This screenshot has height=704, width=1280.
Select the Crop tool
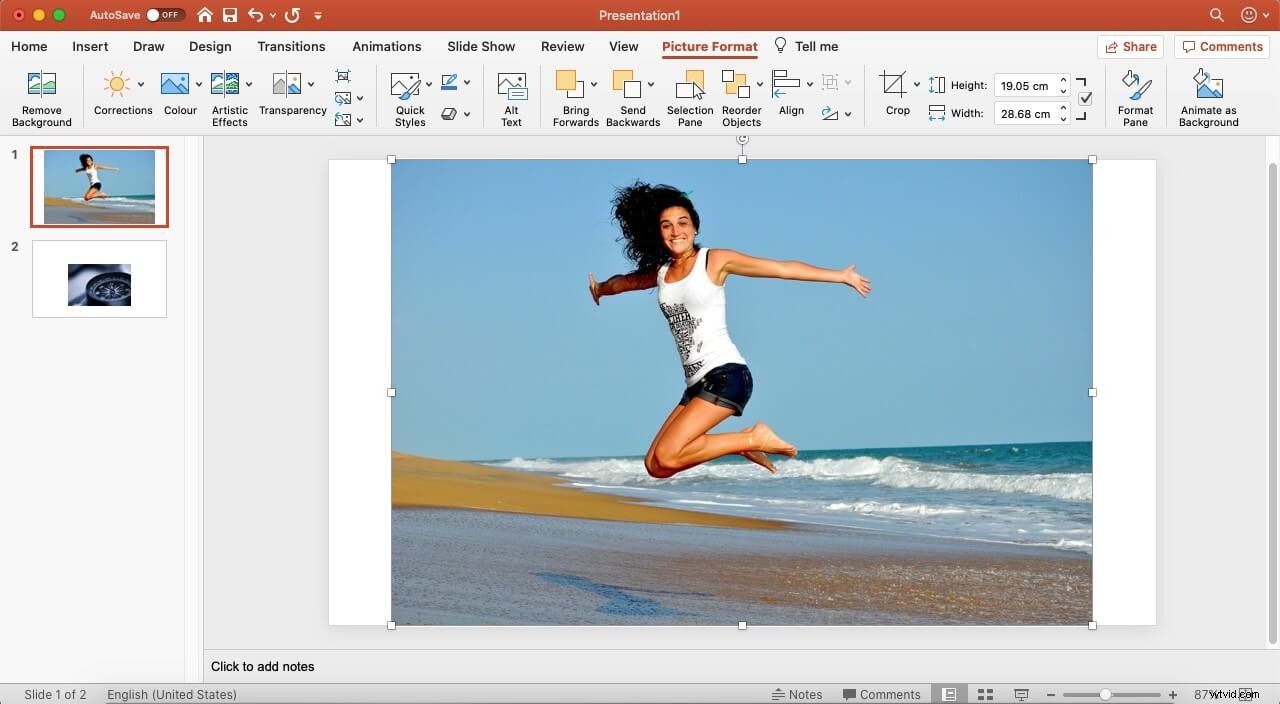891,95
